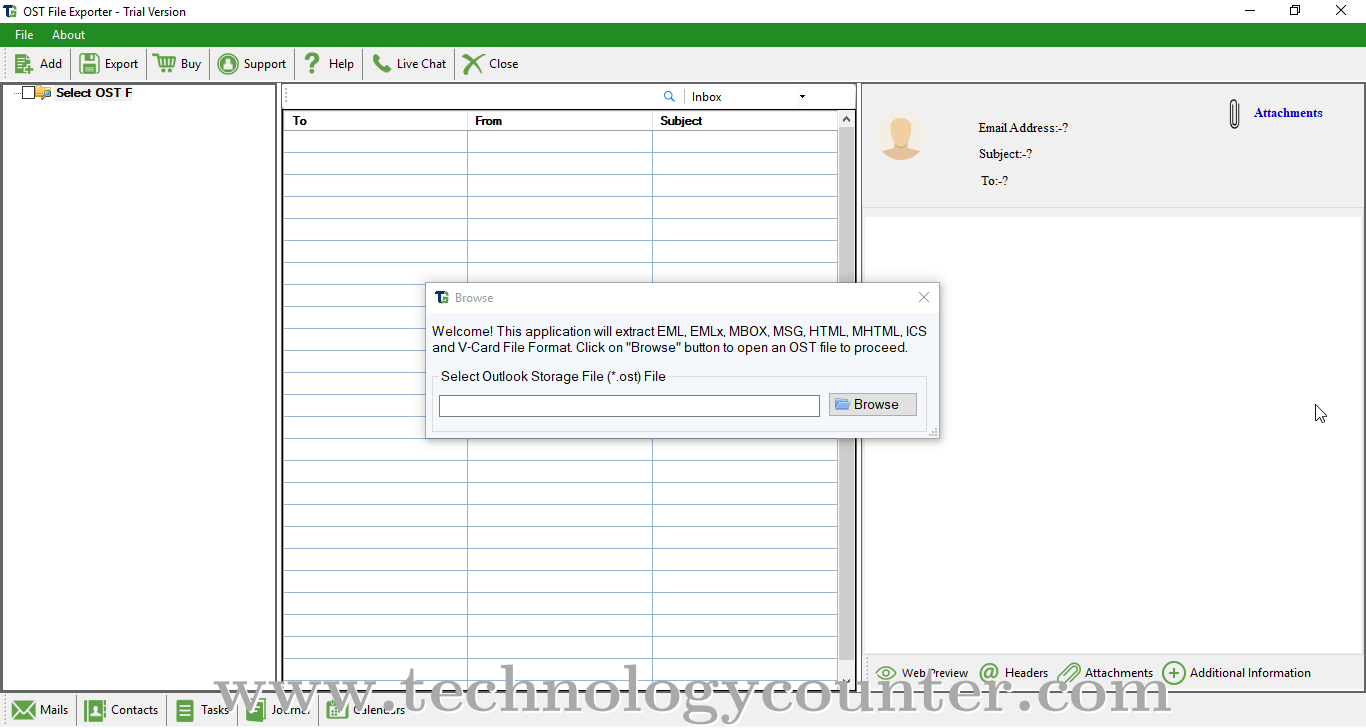Image resolution: width=1366 pixels, height=728 pixels.
Task: Open the Buy shopping cart button
Action: 177,64
